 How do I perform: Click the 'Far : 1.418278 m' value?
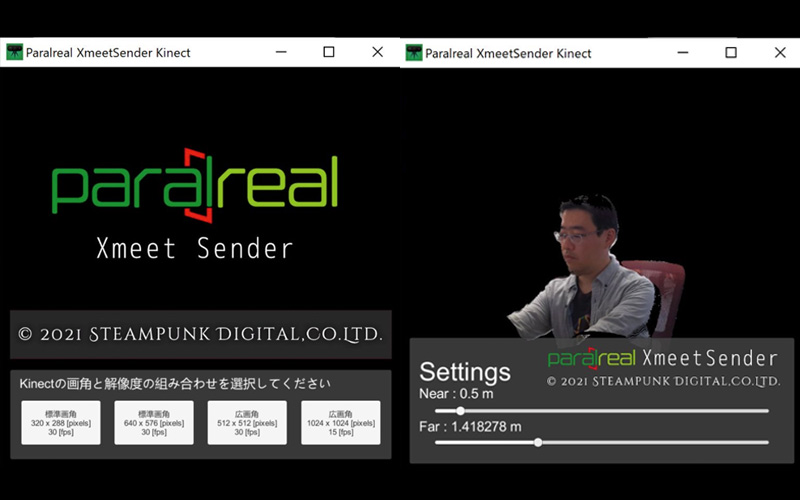pyautogui.click(x=470, y=427)
